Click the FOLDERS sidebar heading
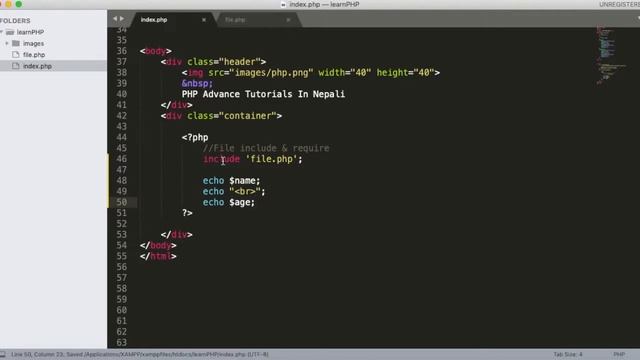This screenshot has height=360, width=640. (15, 20)
